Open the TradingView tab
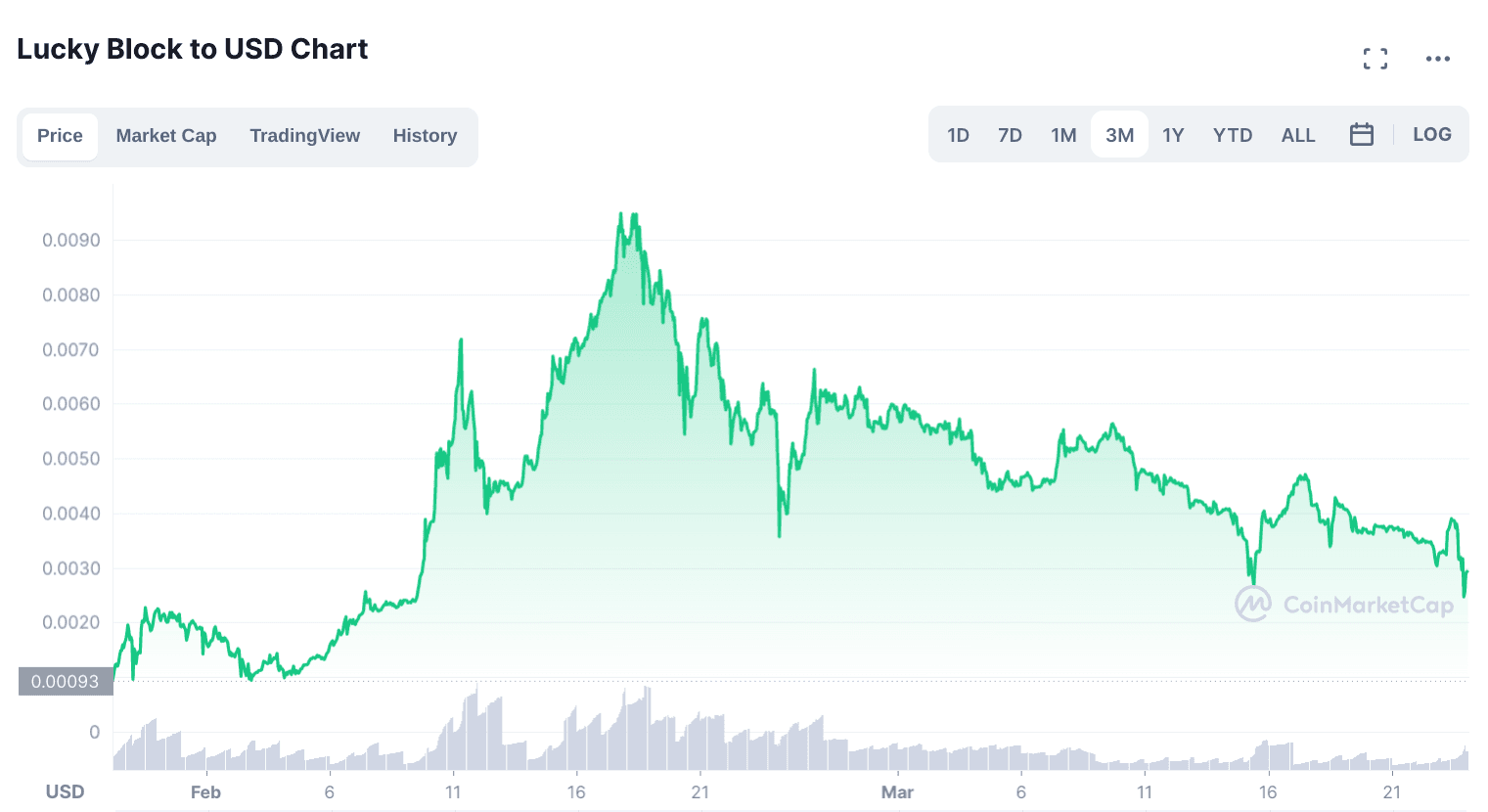The height and width of the screenshot is (812, 1488). [x=304, y=136]
